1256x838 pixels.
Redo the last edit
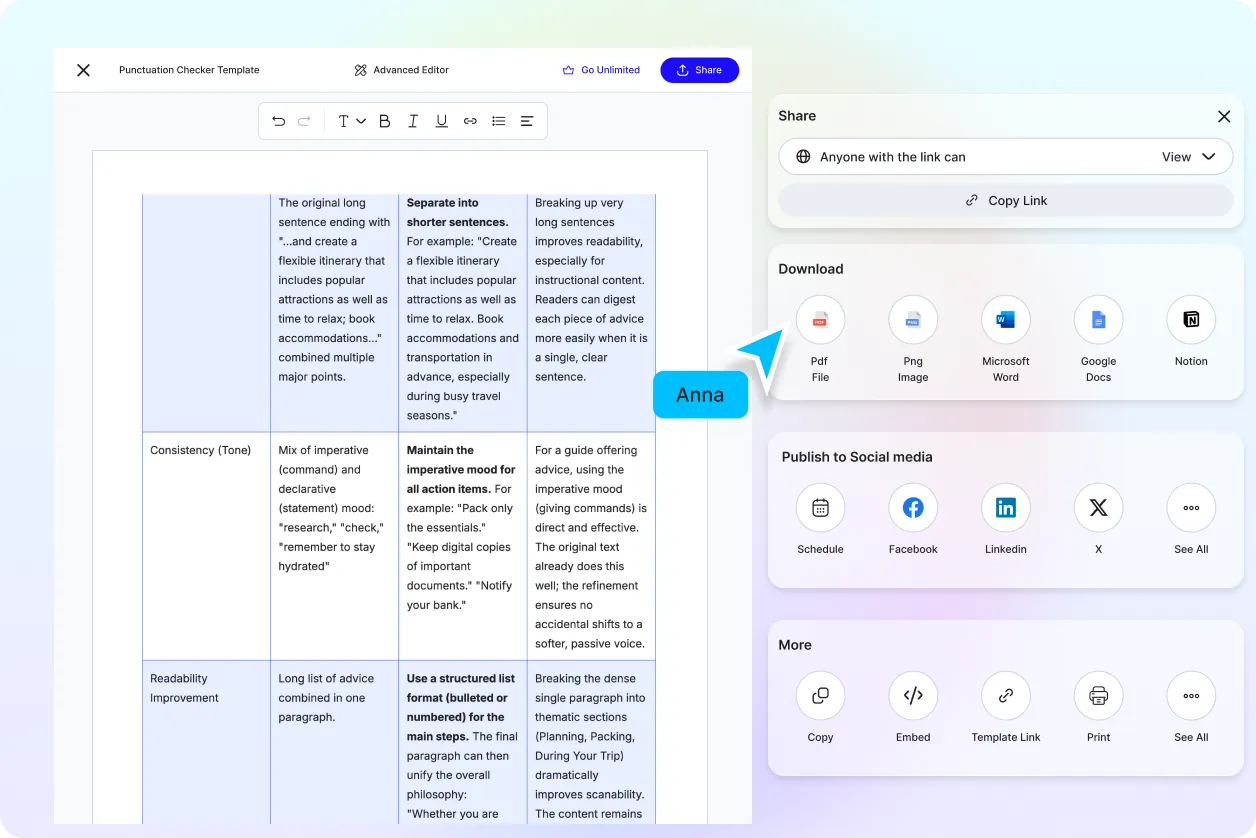(304, 121)
